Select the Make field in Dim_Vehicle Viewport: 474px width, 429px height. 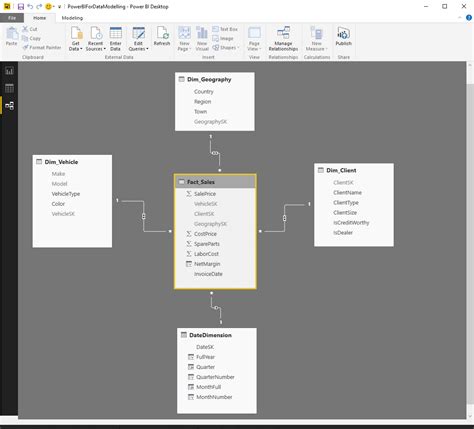(58, 174)
